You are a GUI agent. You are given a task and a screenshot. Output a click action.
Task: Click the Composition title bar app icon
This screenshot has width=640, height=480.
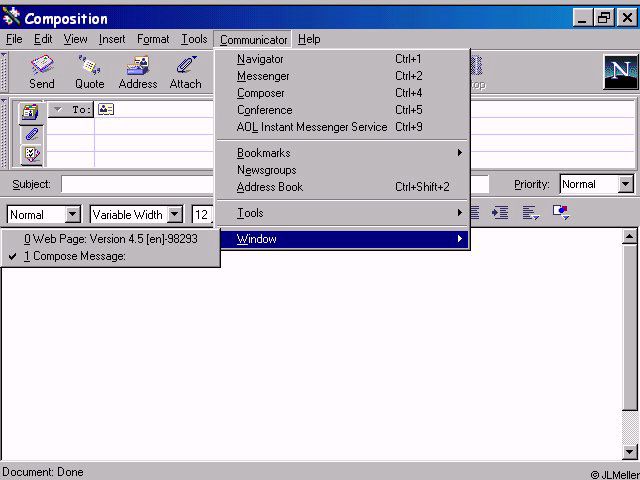point(11,17)
